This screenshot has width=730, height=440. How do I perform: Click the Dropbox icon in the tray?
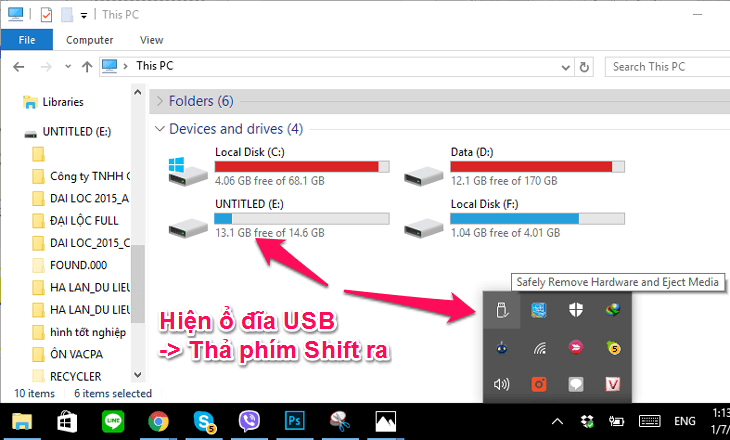[588, 422]
